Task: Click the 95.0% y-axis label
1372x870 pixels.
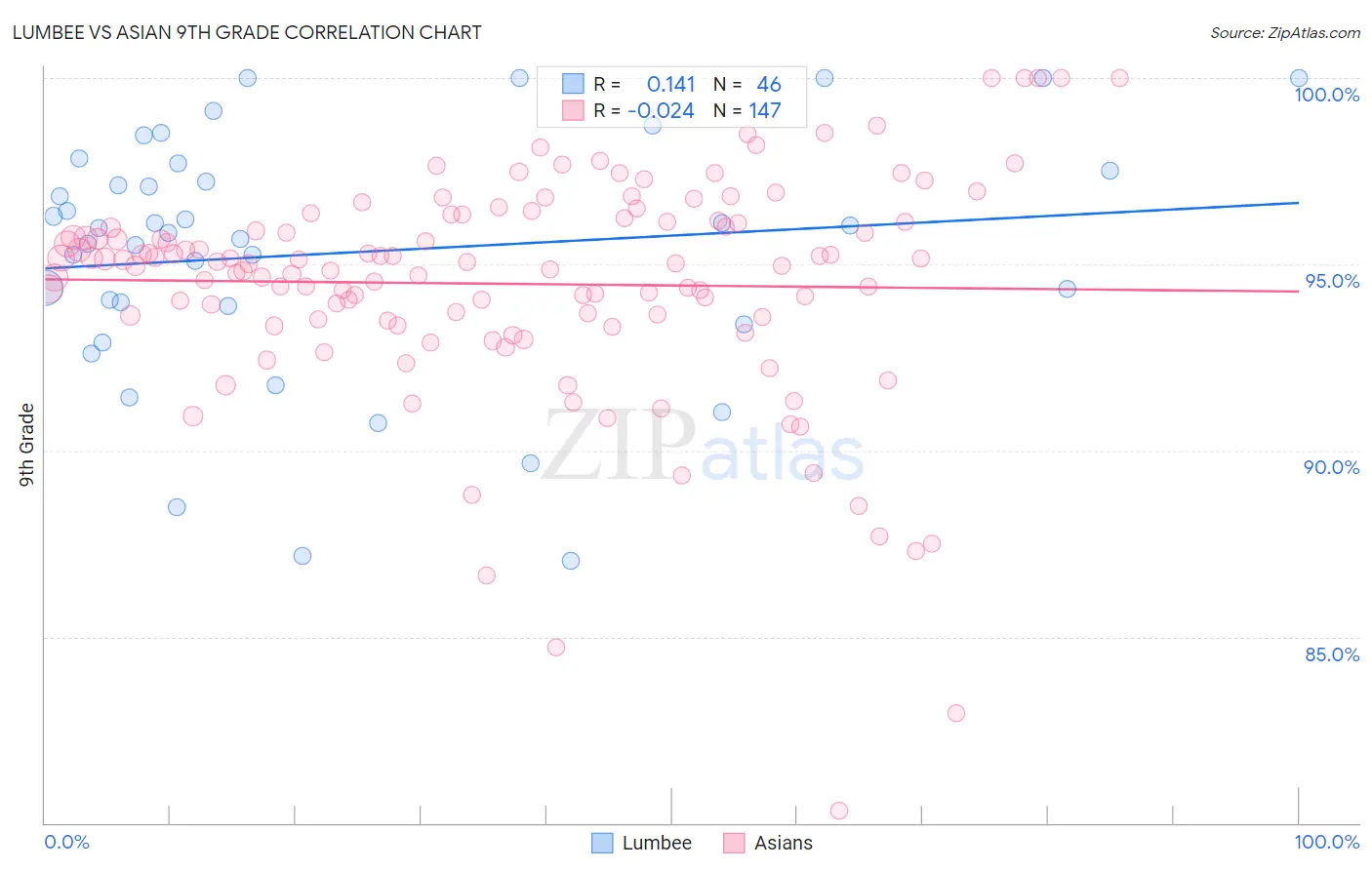Action: tap(1332, 281)
